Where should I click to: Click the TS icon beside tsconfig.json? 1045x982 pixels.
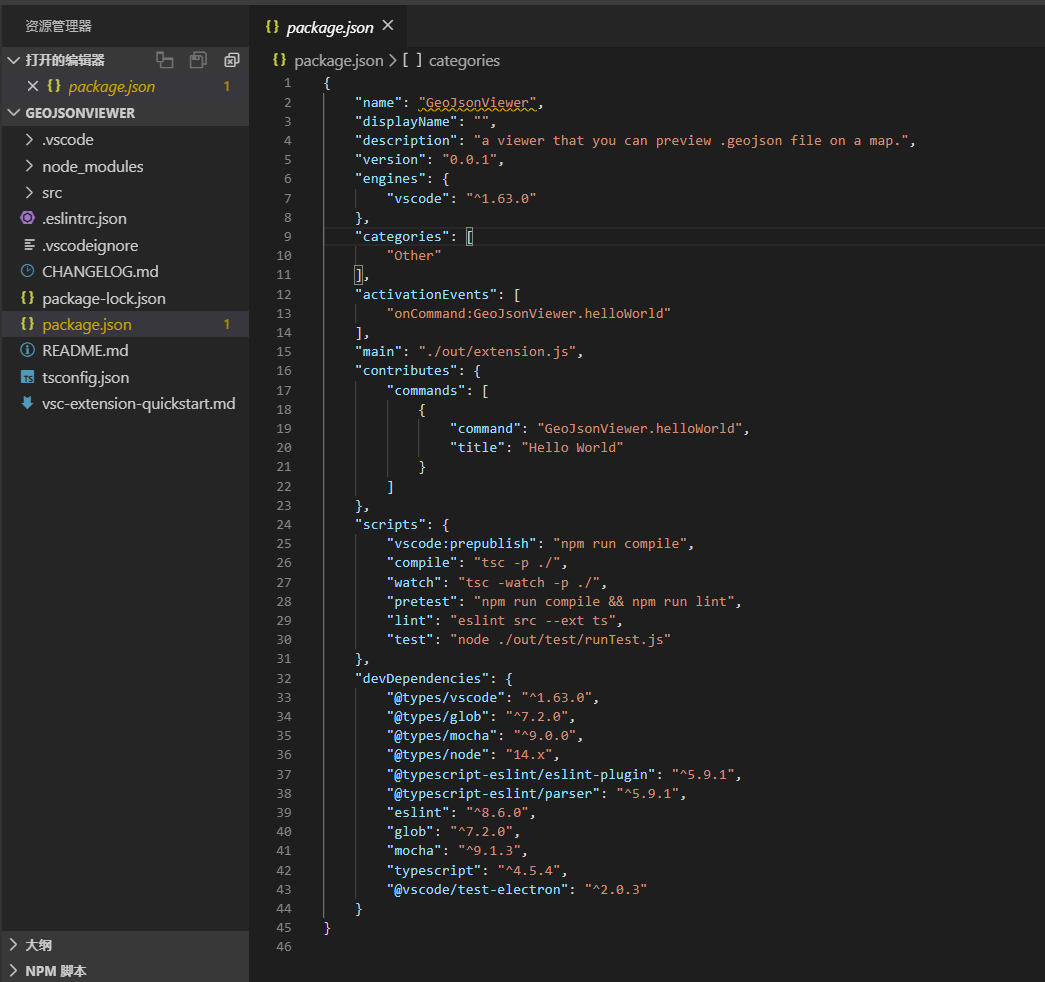(x=27, y=378)
